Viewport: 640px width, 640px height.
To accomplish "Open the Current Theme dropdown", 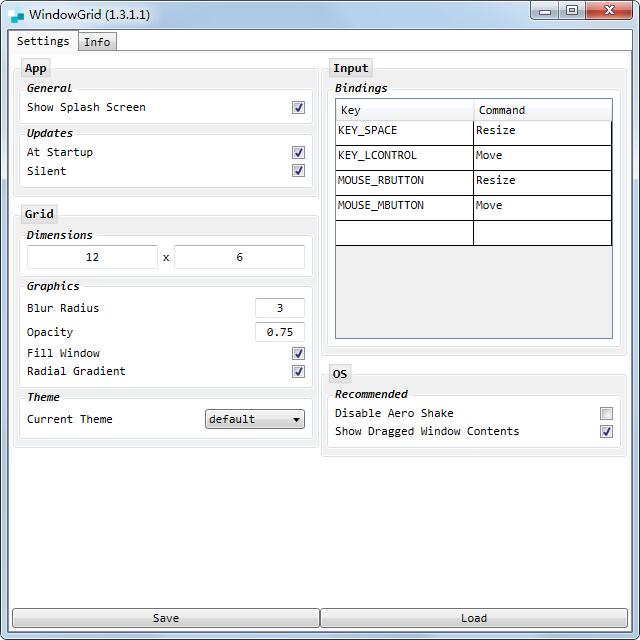I will (x=255, y=420).
